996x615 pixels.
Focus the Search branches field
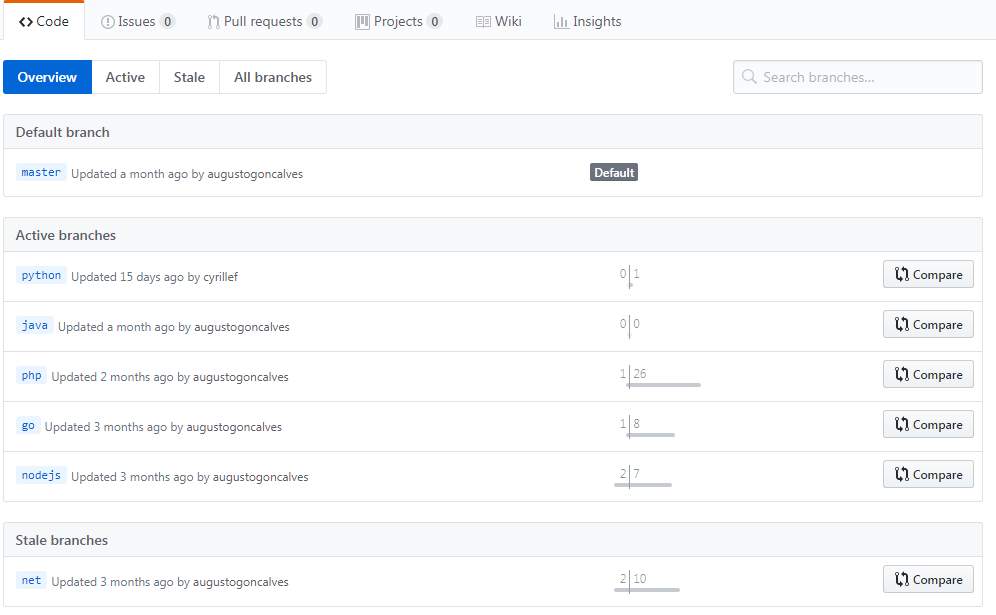point(858,77)
